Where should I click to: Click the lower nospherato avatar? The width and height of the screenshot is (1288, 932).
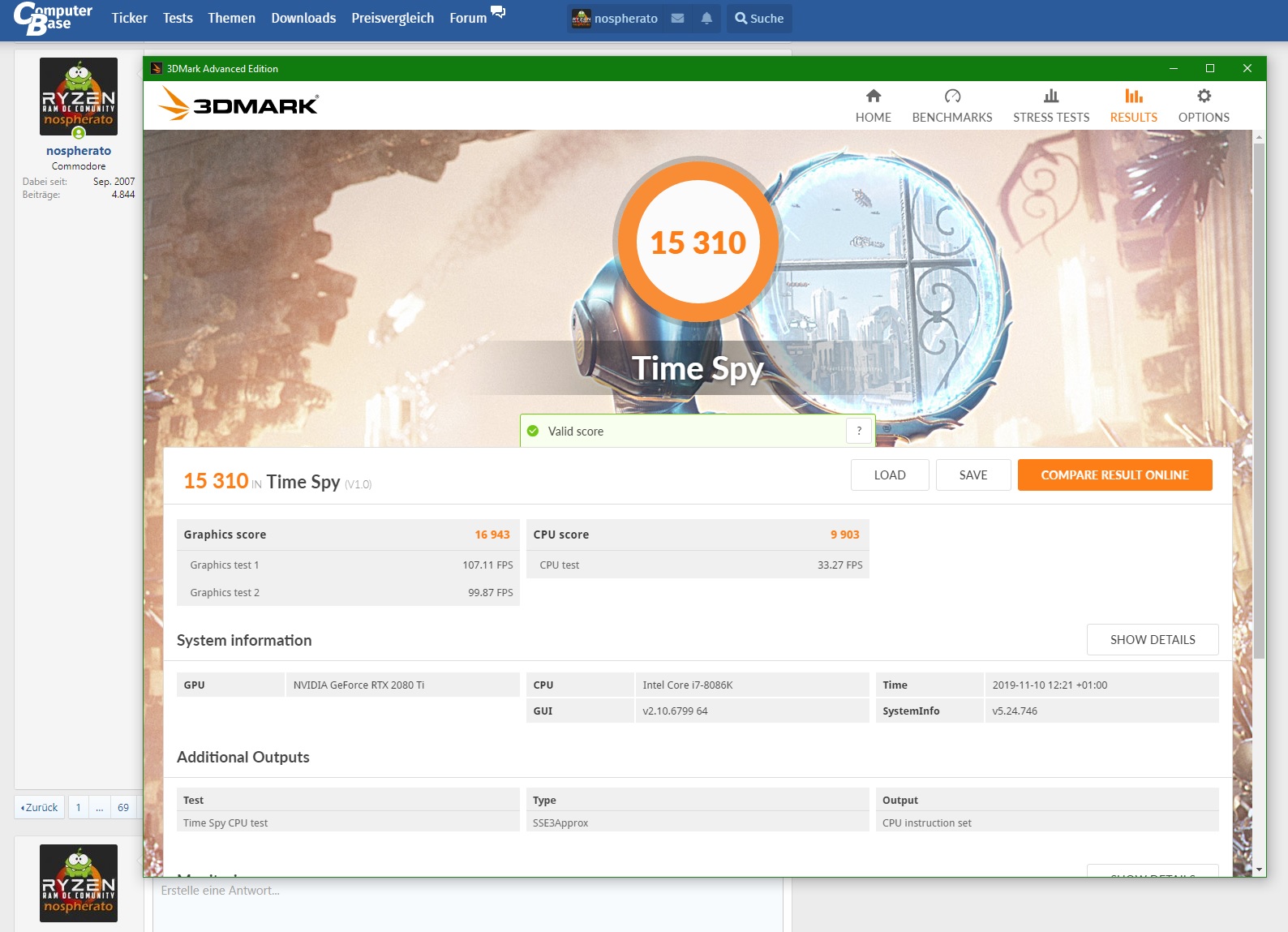(x=79, y=883)
